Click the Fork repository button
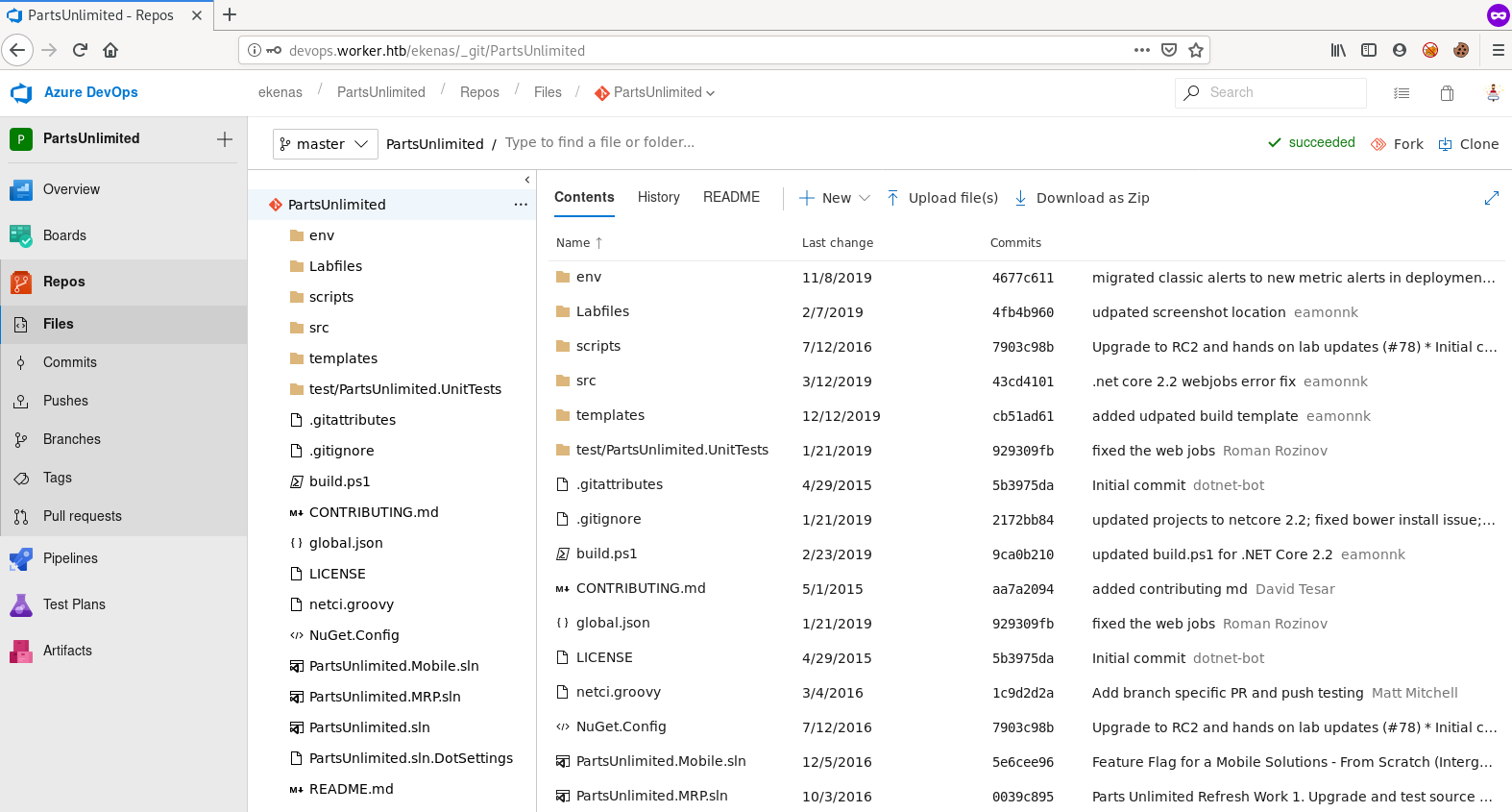This screenshot has height=812, width=1512. pyautogui.click(x=1397, y=144)
